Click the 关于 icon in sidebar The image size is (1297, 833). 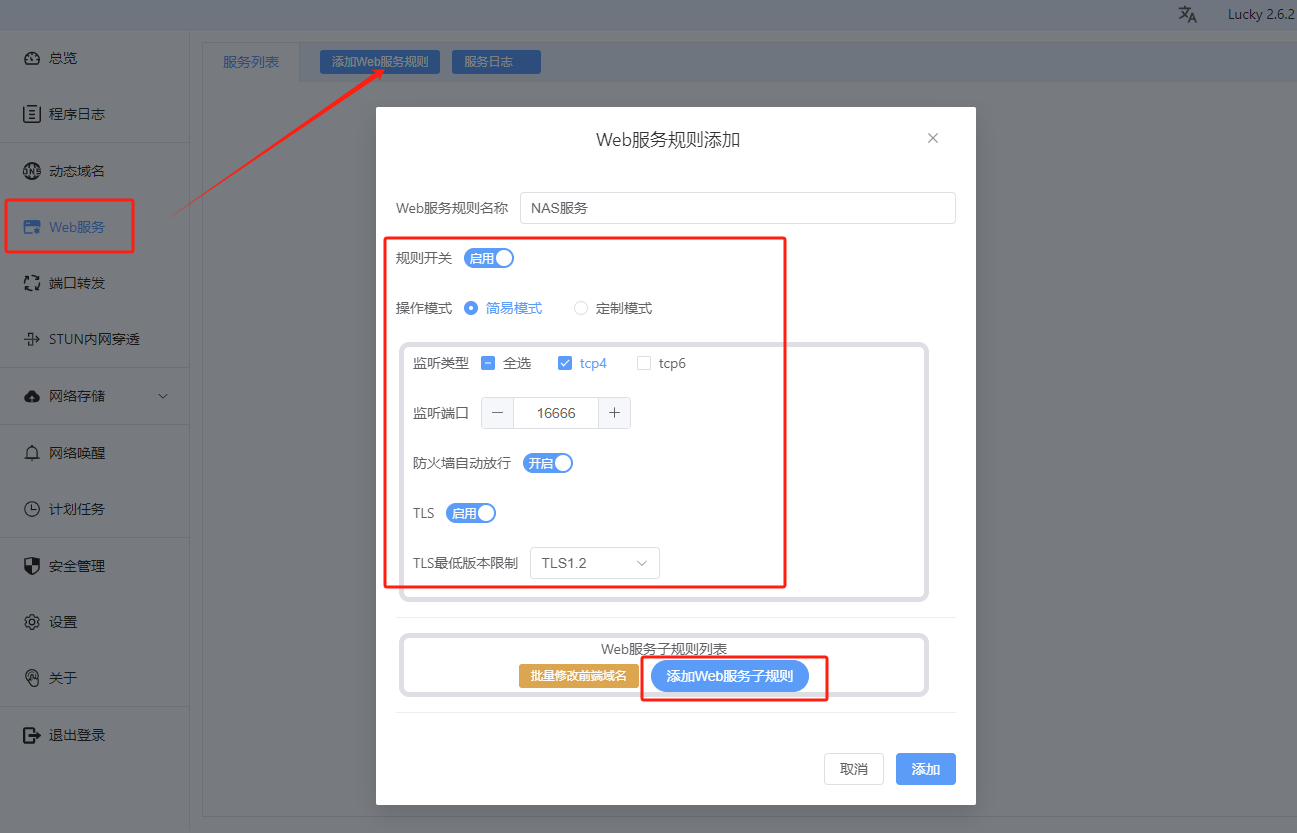click(32, 678)
